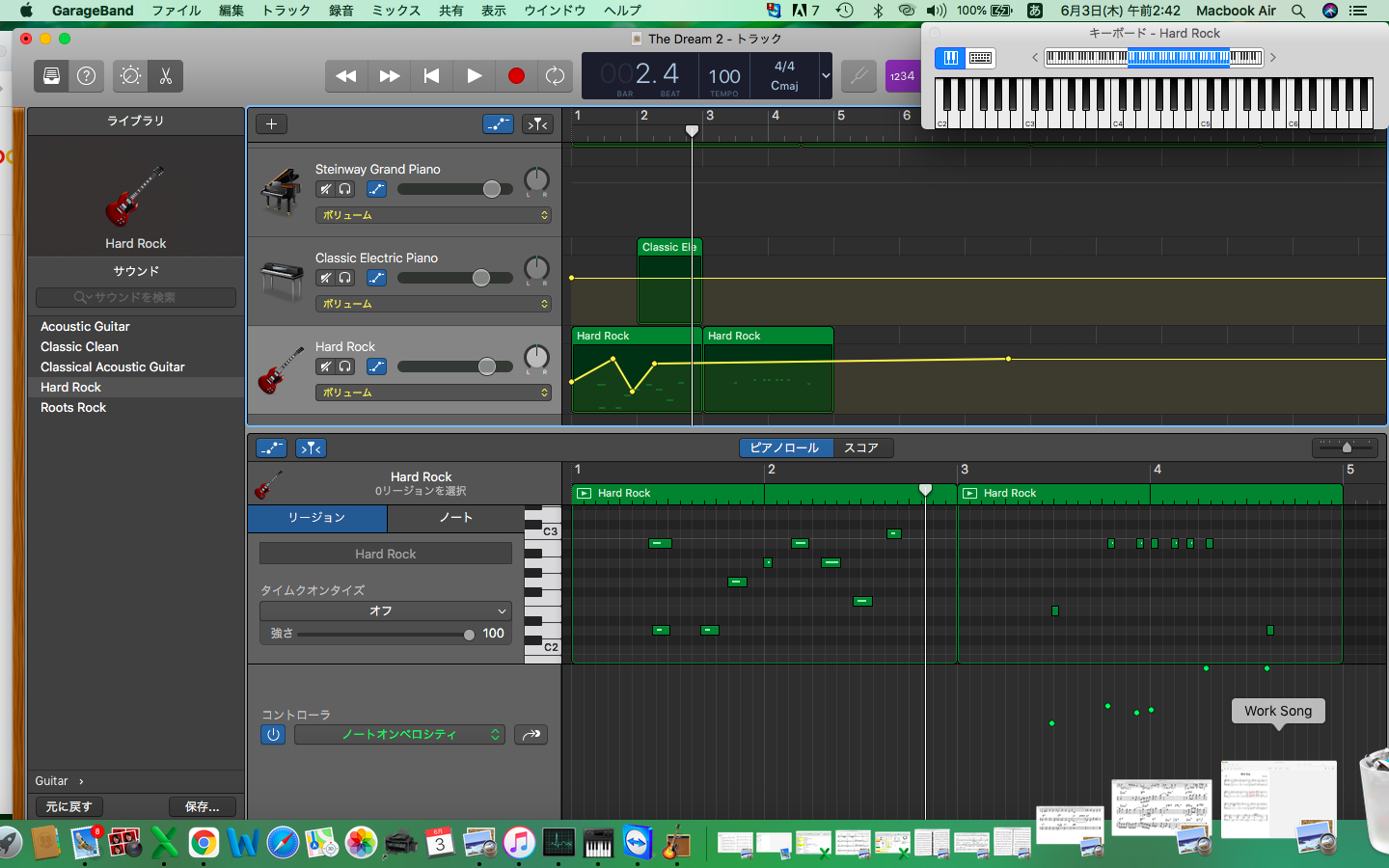Select Roots Rock in the sound list
This screenshot has height=868, width=1389.
coord(73,408)
